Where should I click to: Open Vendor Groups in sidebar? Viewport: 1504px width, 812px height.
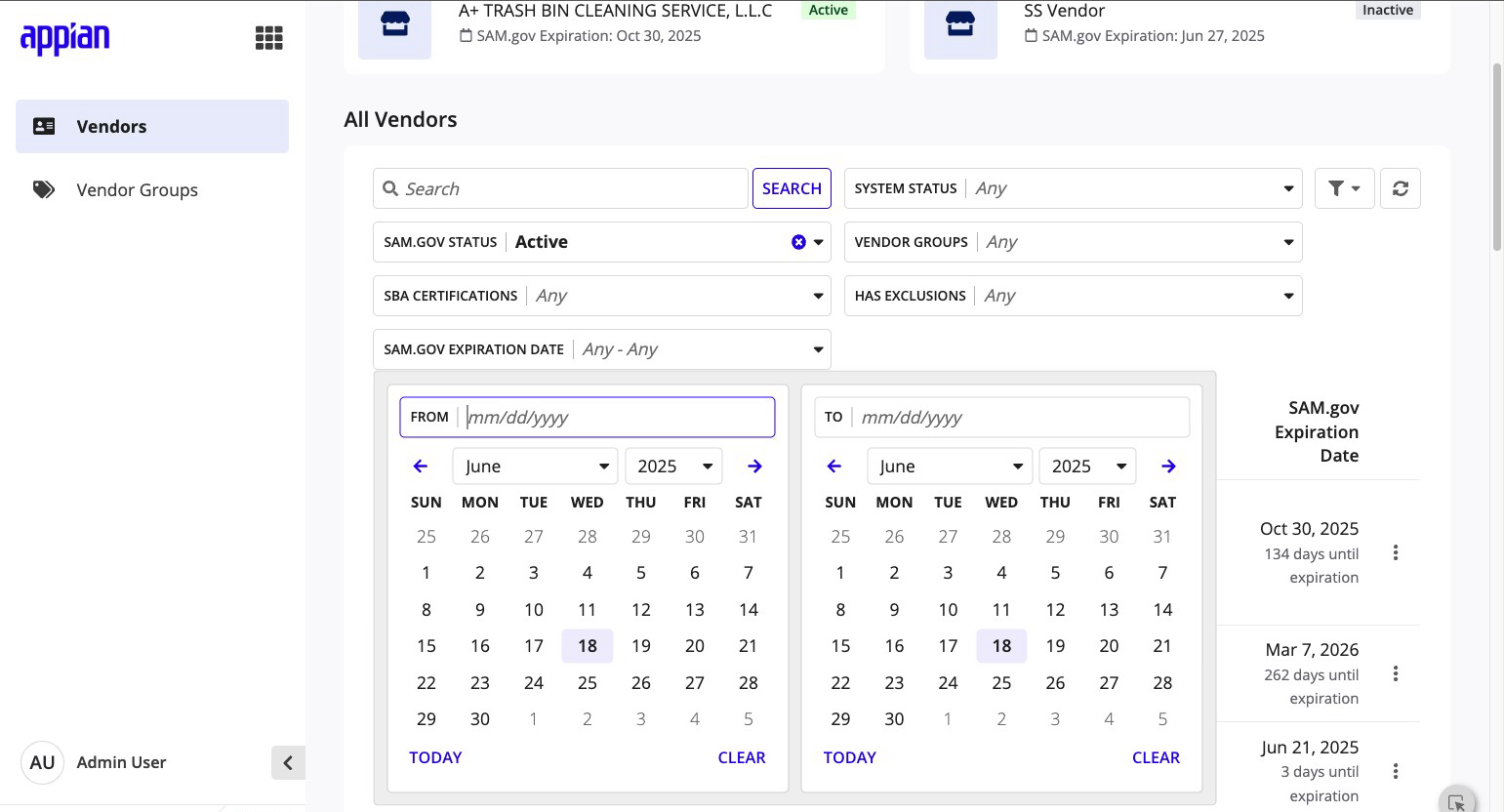pyautogui.click(x=152, y=189)
